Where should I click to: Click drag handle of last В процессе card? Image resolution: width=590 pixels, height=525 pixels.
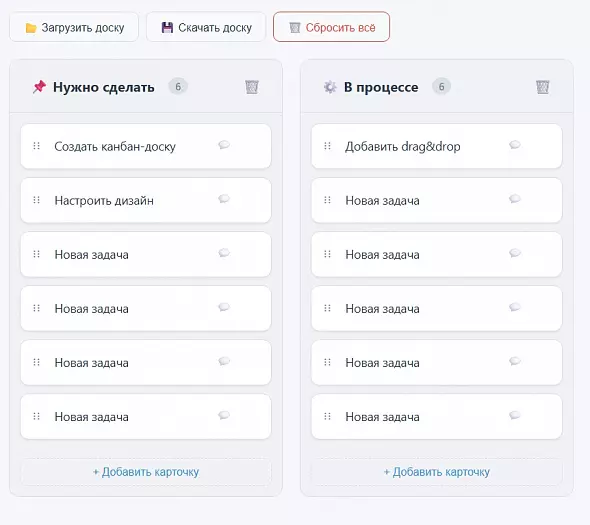click(x=327, y=416)
